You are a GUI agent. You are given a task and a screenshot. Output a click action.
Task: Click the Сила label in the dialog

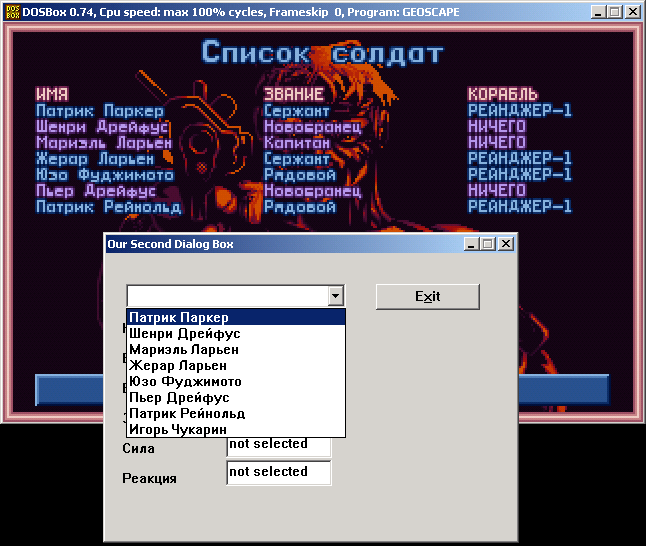[x=138, y=448]
